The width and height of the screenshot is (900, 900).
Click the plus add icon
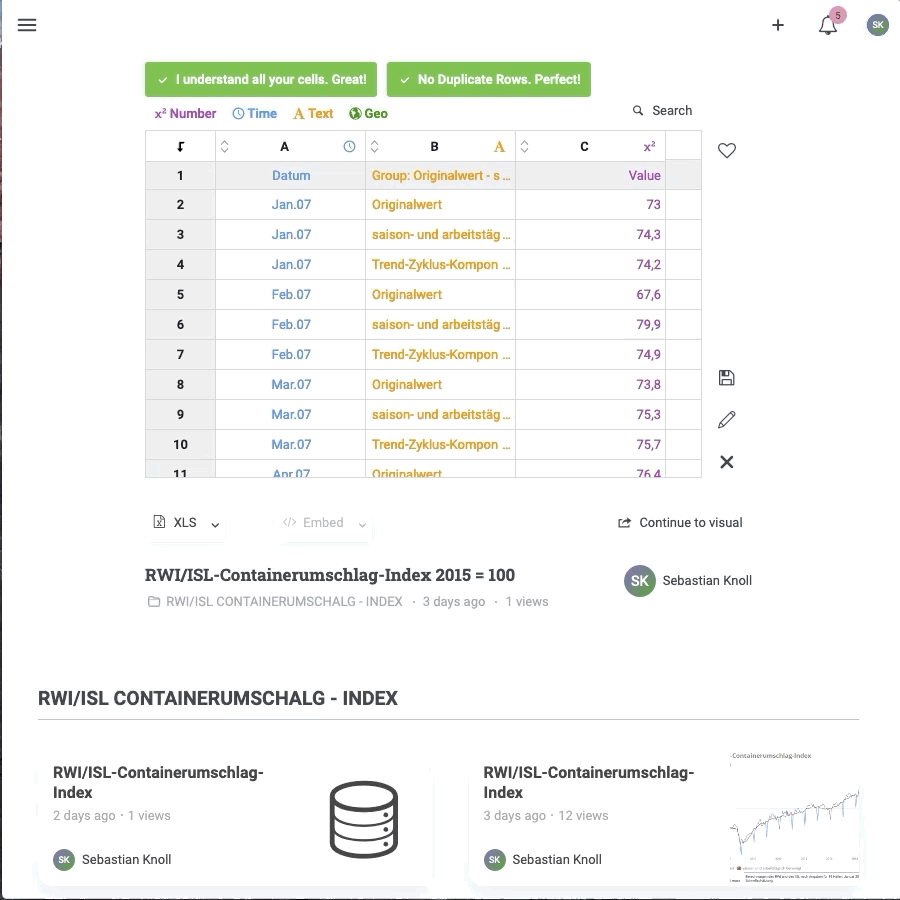pyautogui.click(x=778, y=25)
